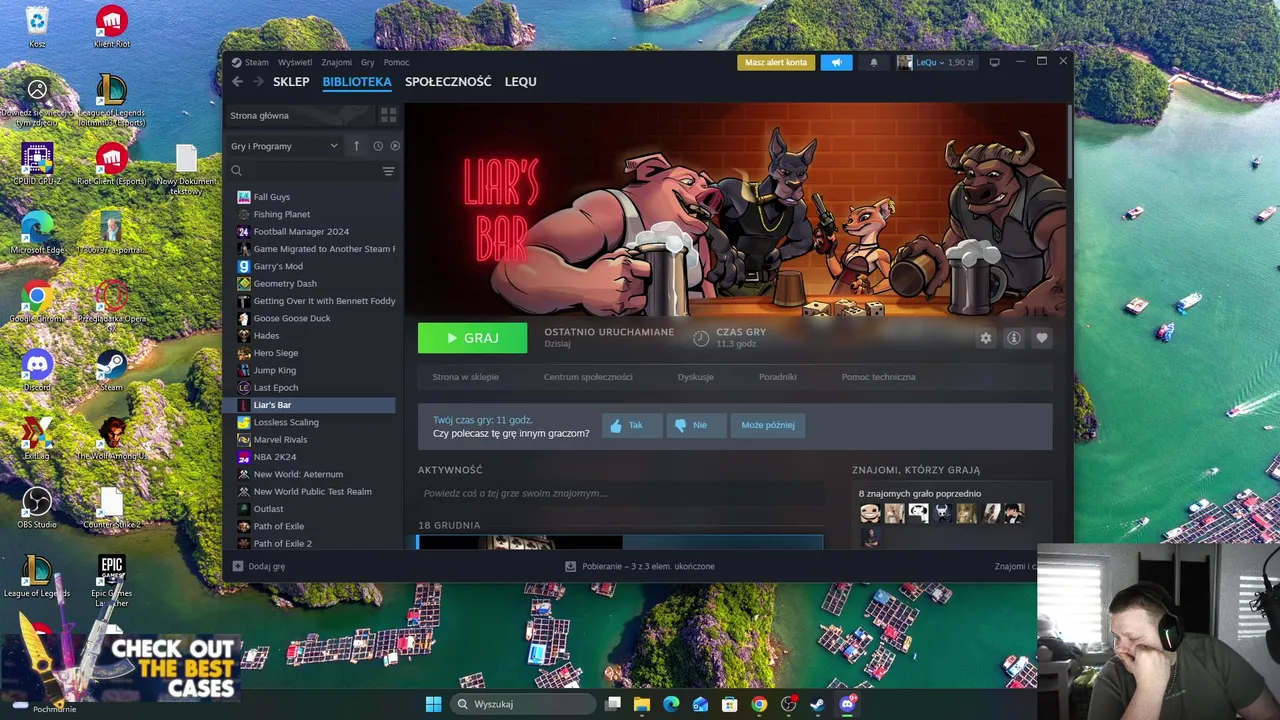Click the Masz alert konta button
The height and width of the screenshot is (720, 1280).
pyautogui.click(x=776, y=62)
